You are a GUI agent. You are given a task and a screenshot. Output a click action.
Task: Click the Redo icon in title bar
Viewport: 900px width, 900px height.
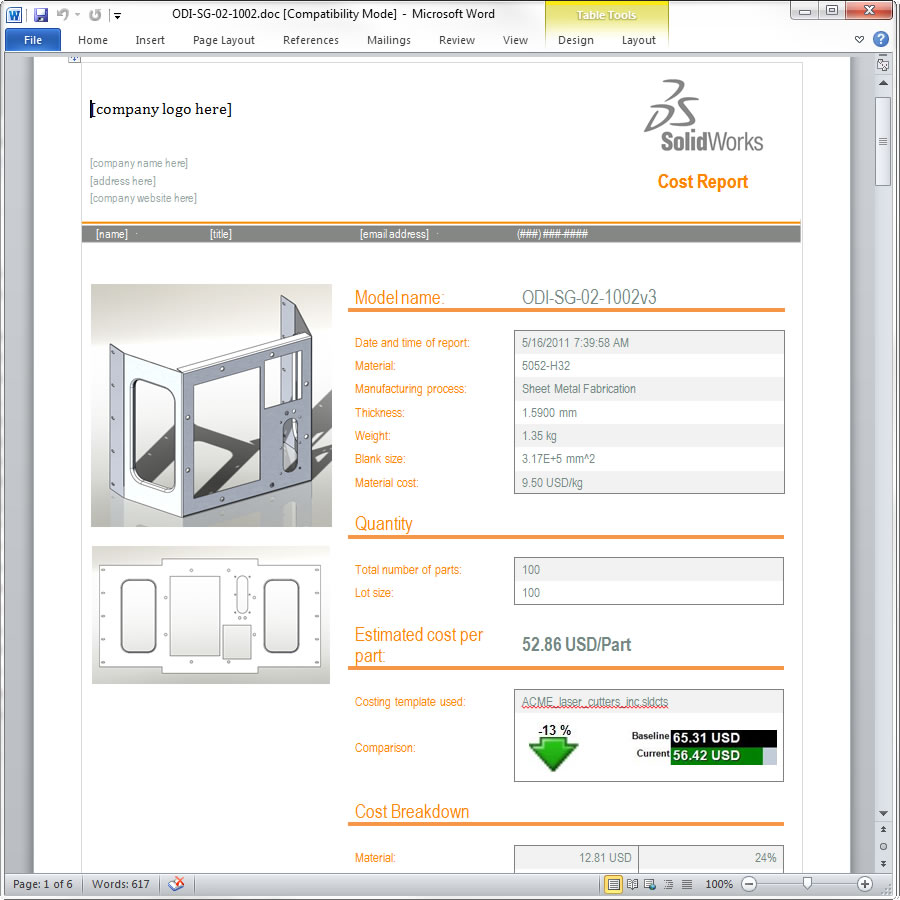click(95, 15)
